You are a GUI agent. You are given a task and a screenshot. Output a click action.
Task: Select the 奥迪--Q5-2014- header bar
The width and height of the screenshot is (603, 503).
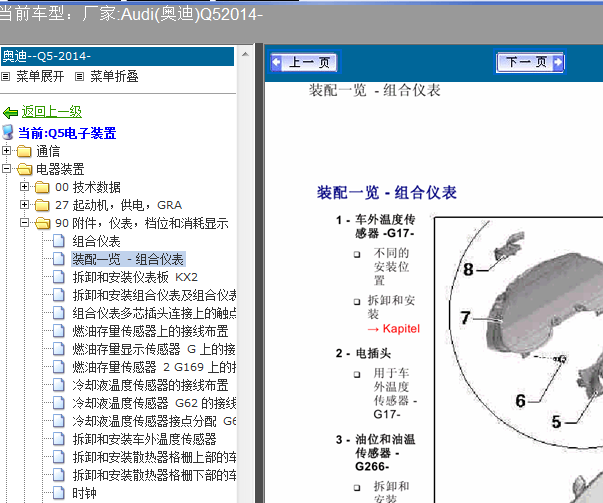(x=117, y=57)
